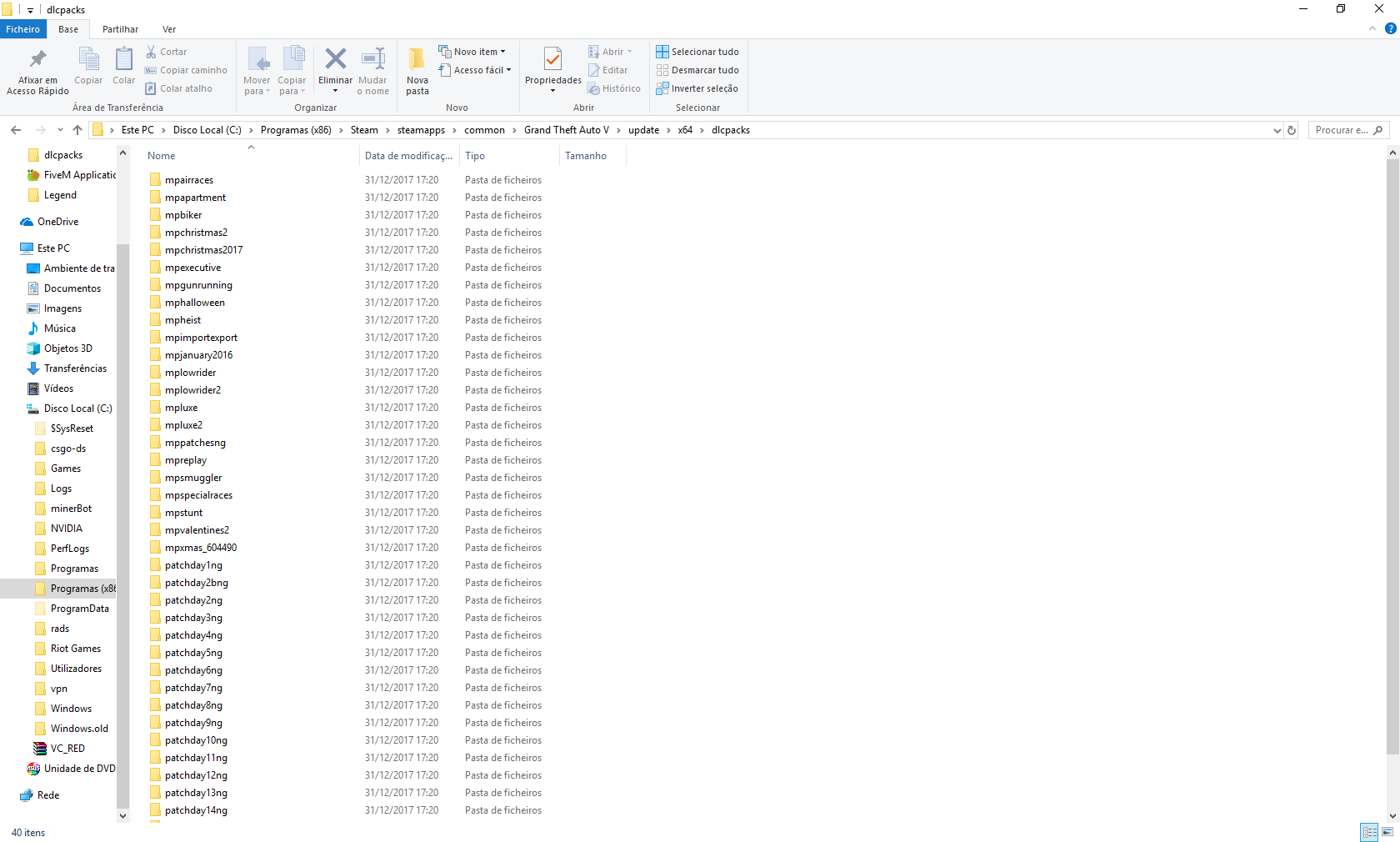This screenshot has height=842, width=1400.
Task: Select the Cortar scissors tool
Action: tap(166, 52)
